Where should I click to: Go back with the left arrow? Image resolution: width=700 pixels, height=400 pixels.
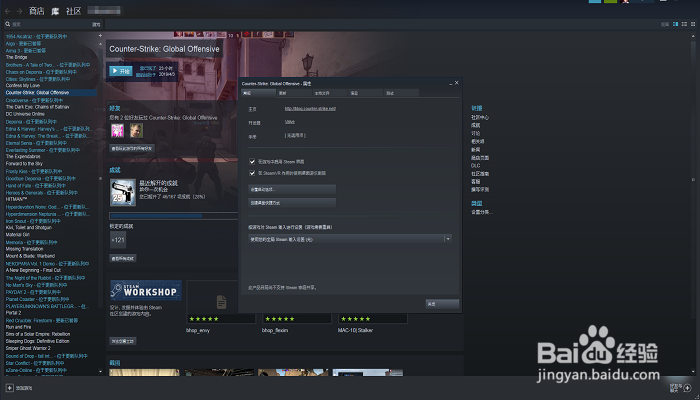coord(8,11)
